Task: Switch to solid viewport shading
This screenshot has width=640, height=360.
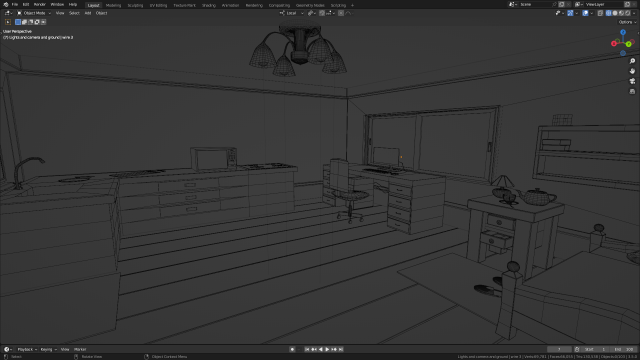Action: (x=615, y=13)
